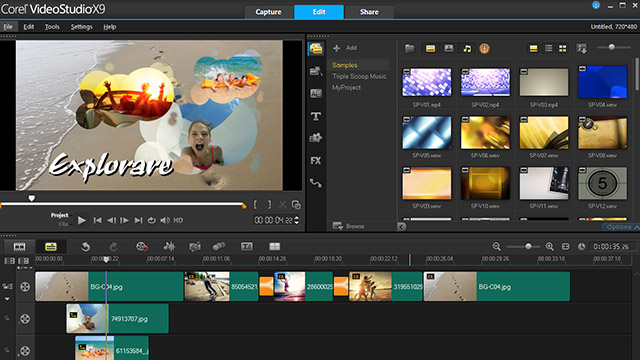Open the System Volume control

tap(165, 220)
